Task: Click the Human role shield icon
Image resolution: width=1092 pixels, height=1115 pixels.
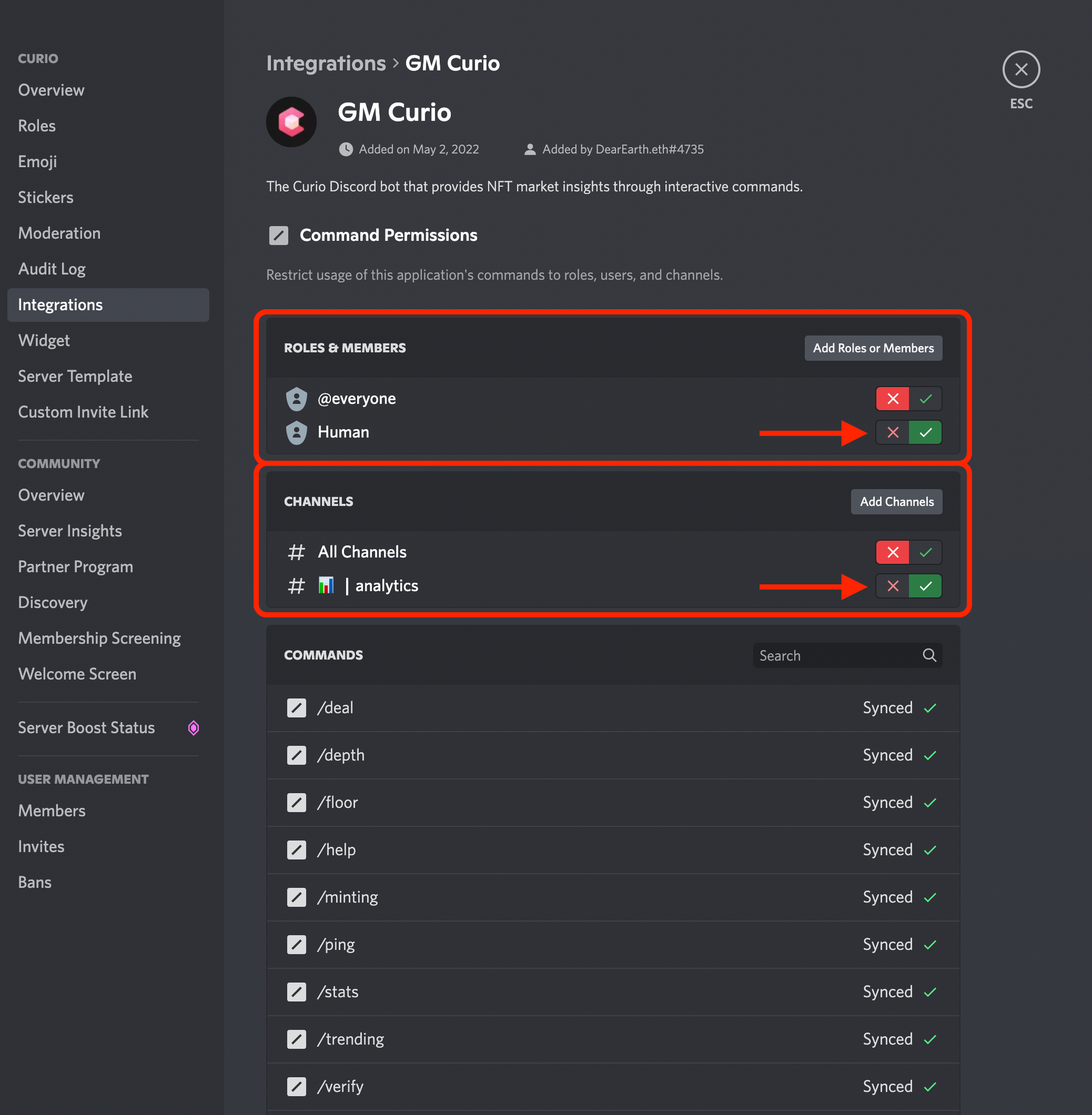Action: 296,432
